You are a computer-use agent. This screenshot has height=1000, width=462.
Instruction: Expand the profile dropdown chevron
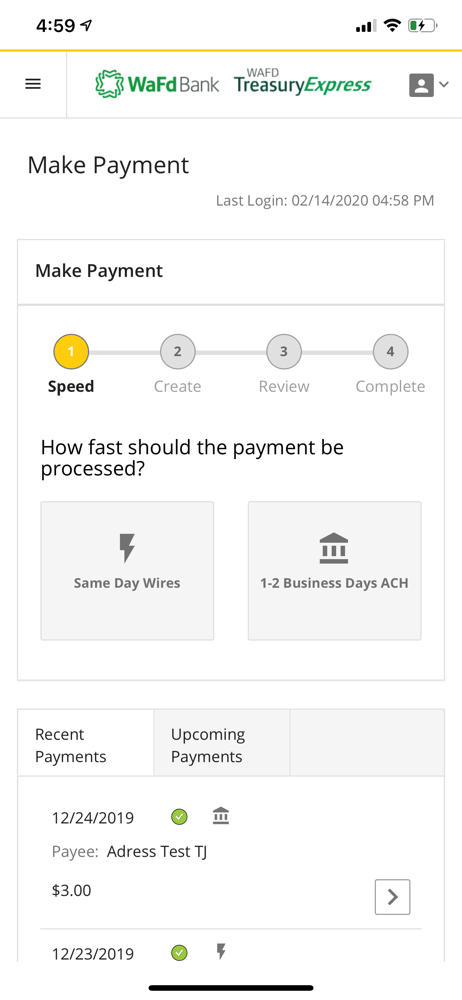point(444,85)
